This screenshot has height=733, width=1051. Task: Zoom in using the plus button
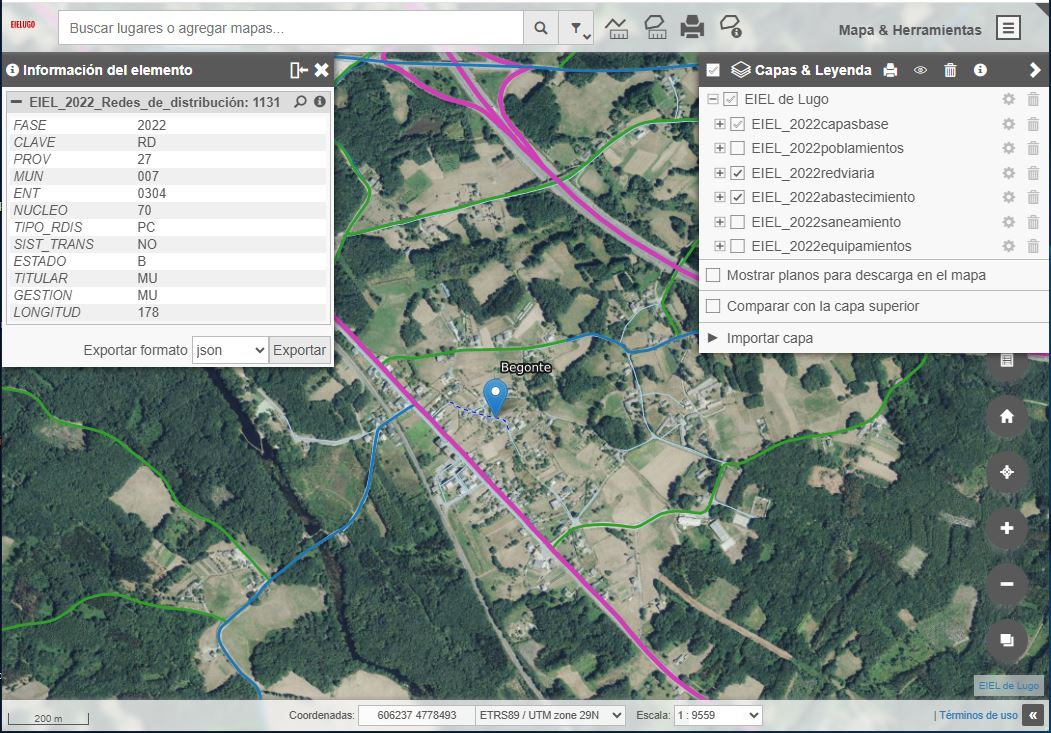click(1007, 528)
